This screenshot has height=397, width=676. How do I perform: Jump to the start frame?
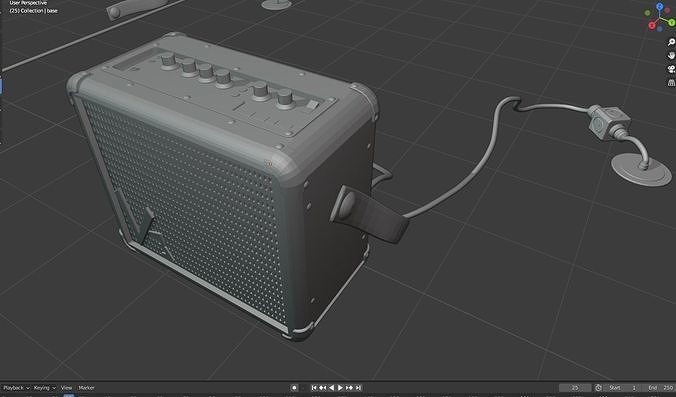(x=314, y=388)
